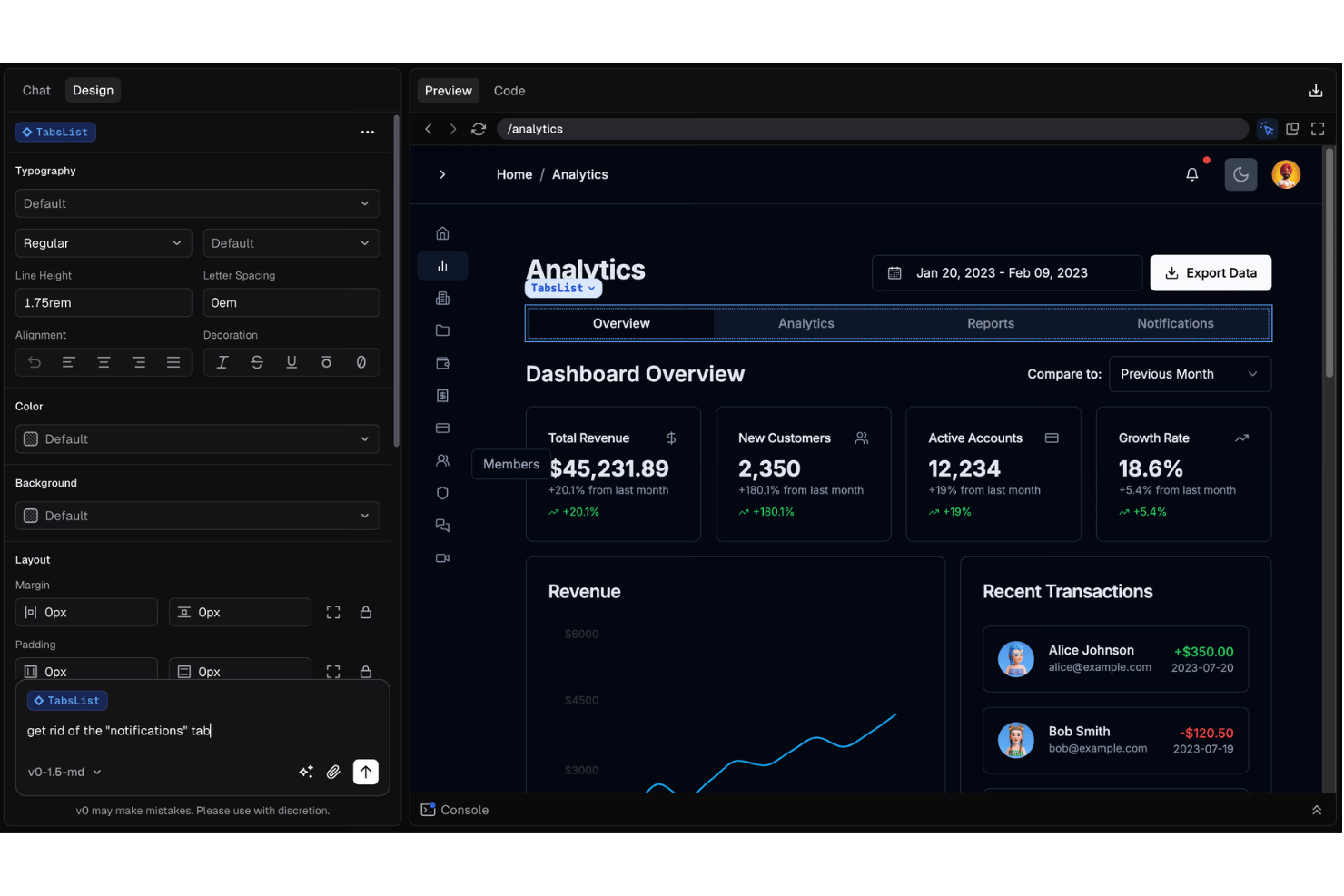Image resolution: width=1344 pixels, height=896 pixels.
Task: Switch to the Design tab
Action: [x=93, y=91]
